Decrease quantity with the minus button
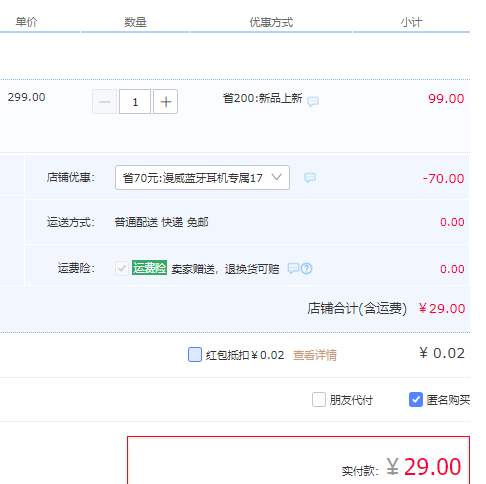 pos(105,102)
